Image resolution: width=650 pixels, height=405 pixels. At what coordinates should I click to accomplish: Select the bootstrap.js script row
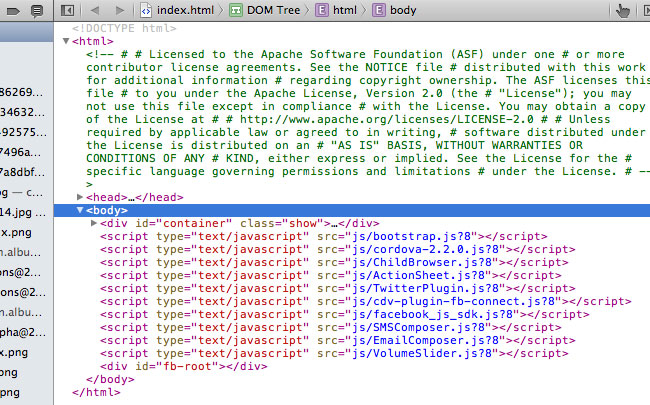(x=324, y=236)
